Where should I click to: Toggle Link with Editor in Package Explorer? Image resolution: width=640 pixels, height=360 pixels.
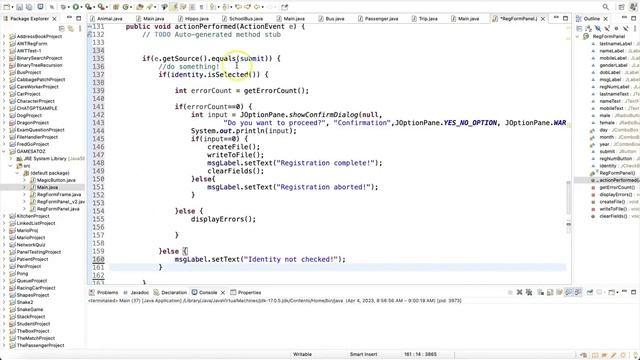coord(71,28)
